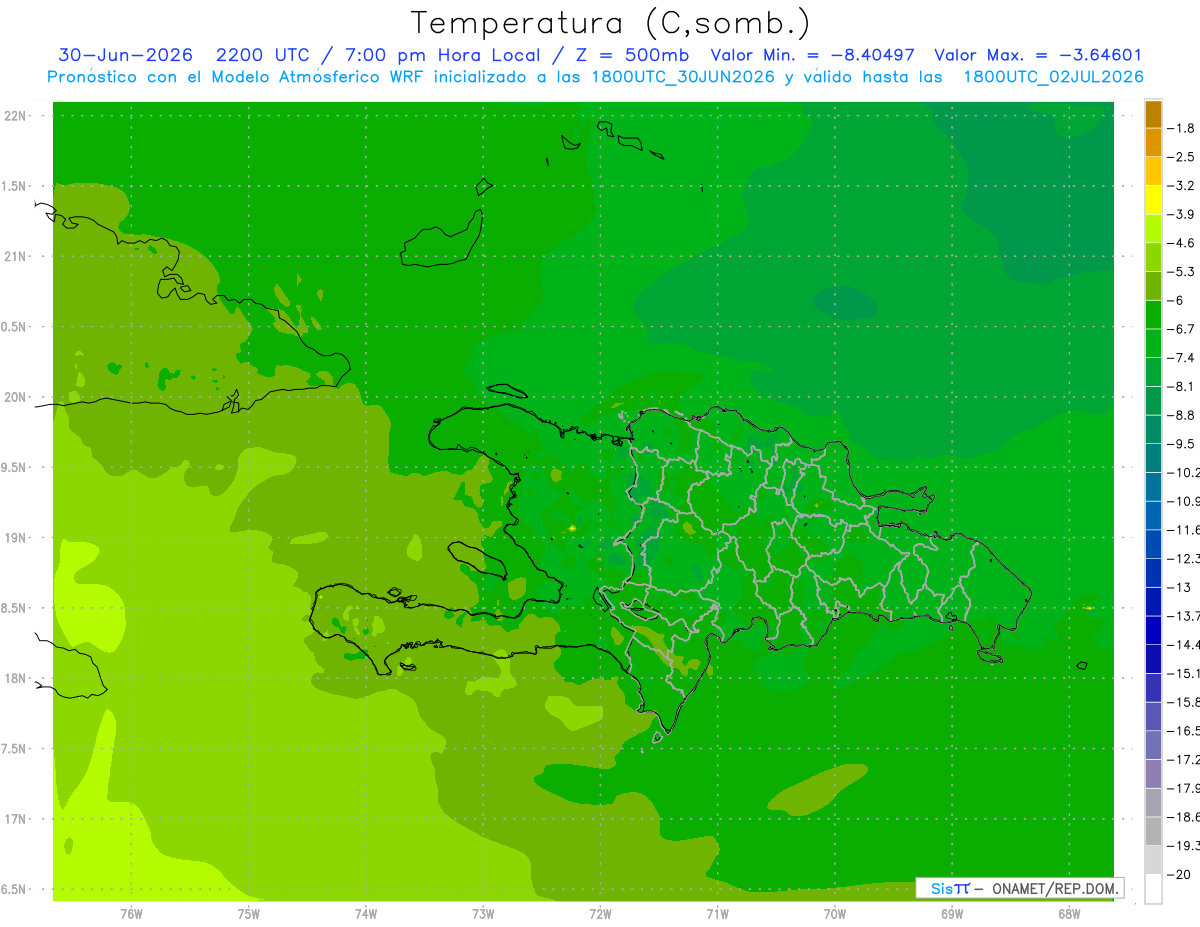Click the "Valor Min. = -8.40497" readout

(812, 55)
